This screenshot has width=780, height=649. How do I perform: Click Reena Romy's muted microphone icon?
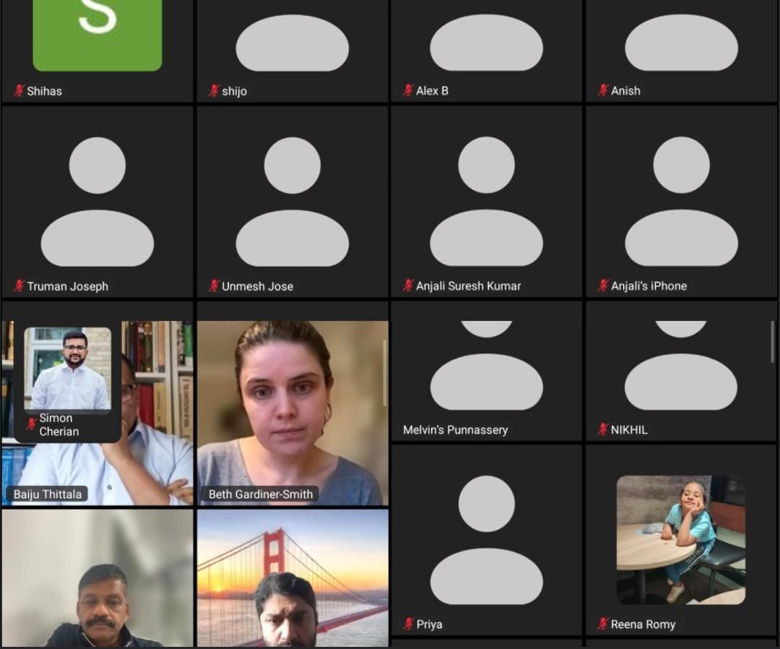coord(603,624)
